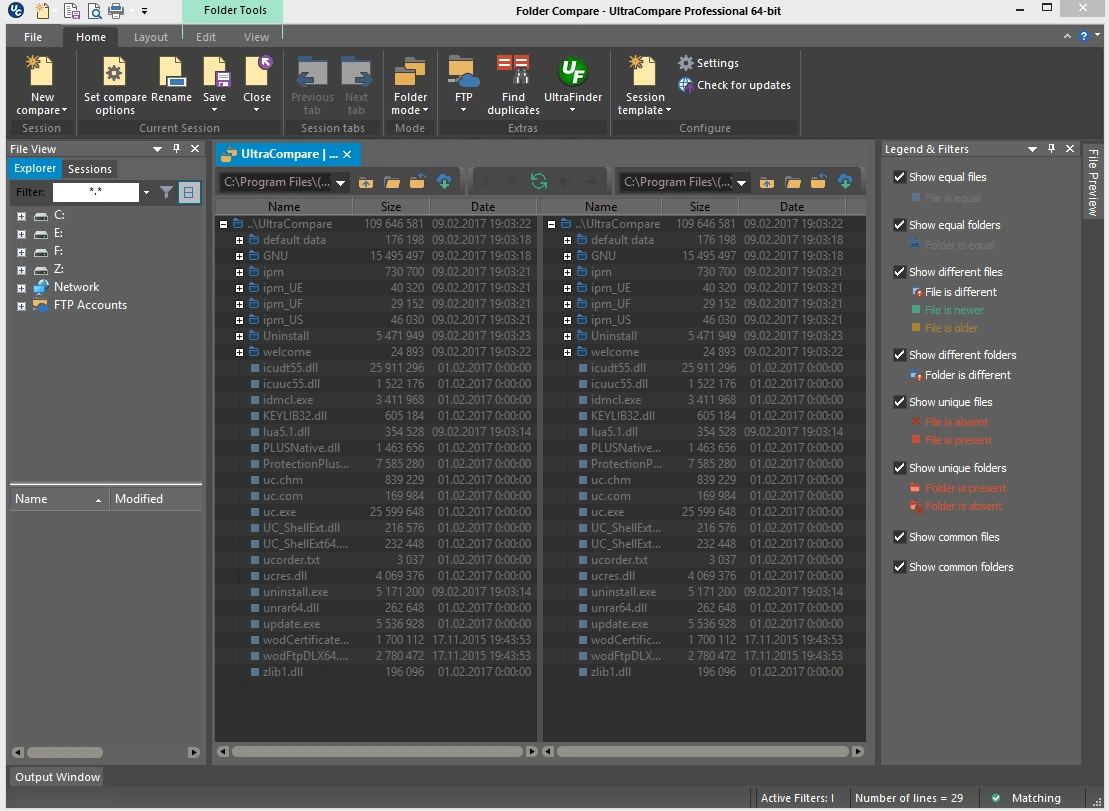This screenshot has width=1109, height=811.
Task: Expand FTP Accounts tree node
Action: tap(21, 306)
